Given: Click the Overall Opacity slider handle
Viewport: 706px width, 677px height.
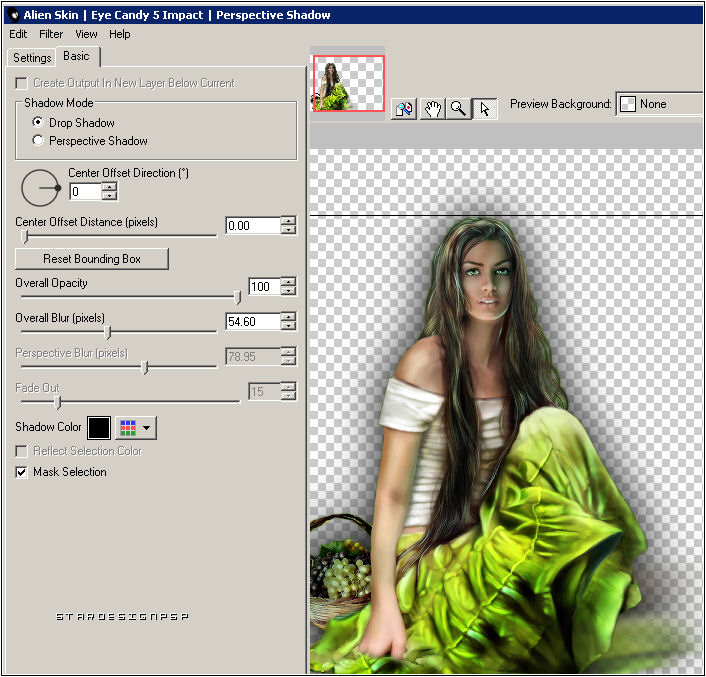Looking at the screenshot, I should 237,297.
